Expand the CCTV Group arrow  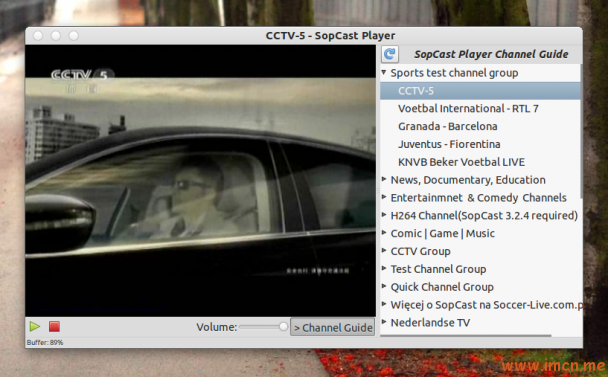(383, 251)
